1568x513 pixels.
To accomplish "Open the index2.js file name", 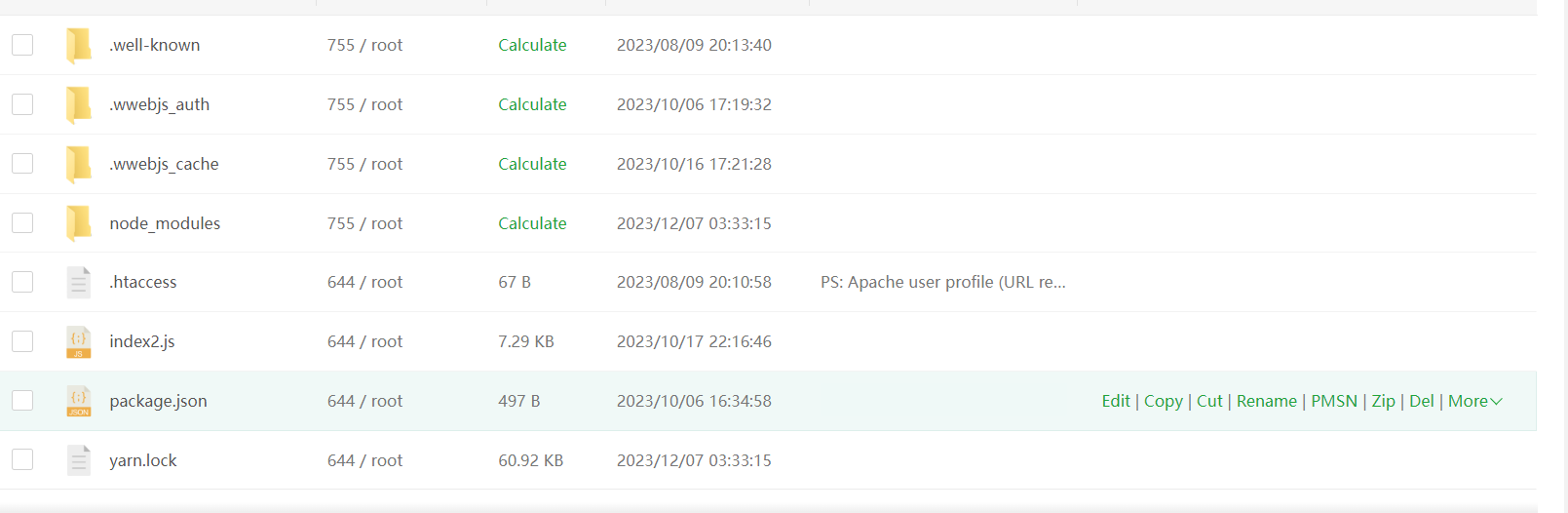I will tap(142, 341).
